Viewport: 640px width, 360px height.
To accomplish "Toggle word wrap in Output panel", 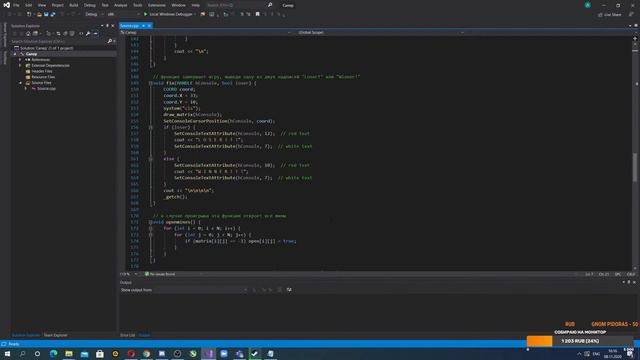I will 289,290.
